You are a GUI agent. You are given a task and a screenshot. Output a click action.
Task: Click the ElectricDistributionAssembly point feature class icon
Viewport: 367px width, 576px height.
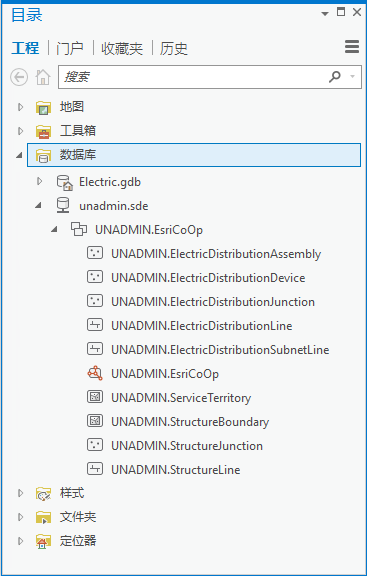tap(95, 253)
